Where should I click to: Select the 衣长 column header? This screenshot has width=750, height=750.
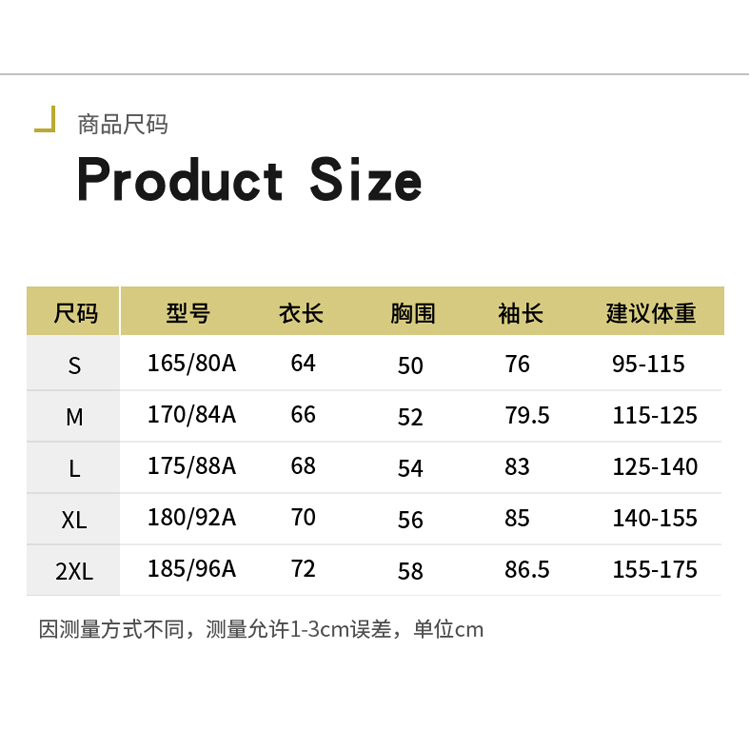click(x=301, y=313)
